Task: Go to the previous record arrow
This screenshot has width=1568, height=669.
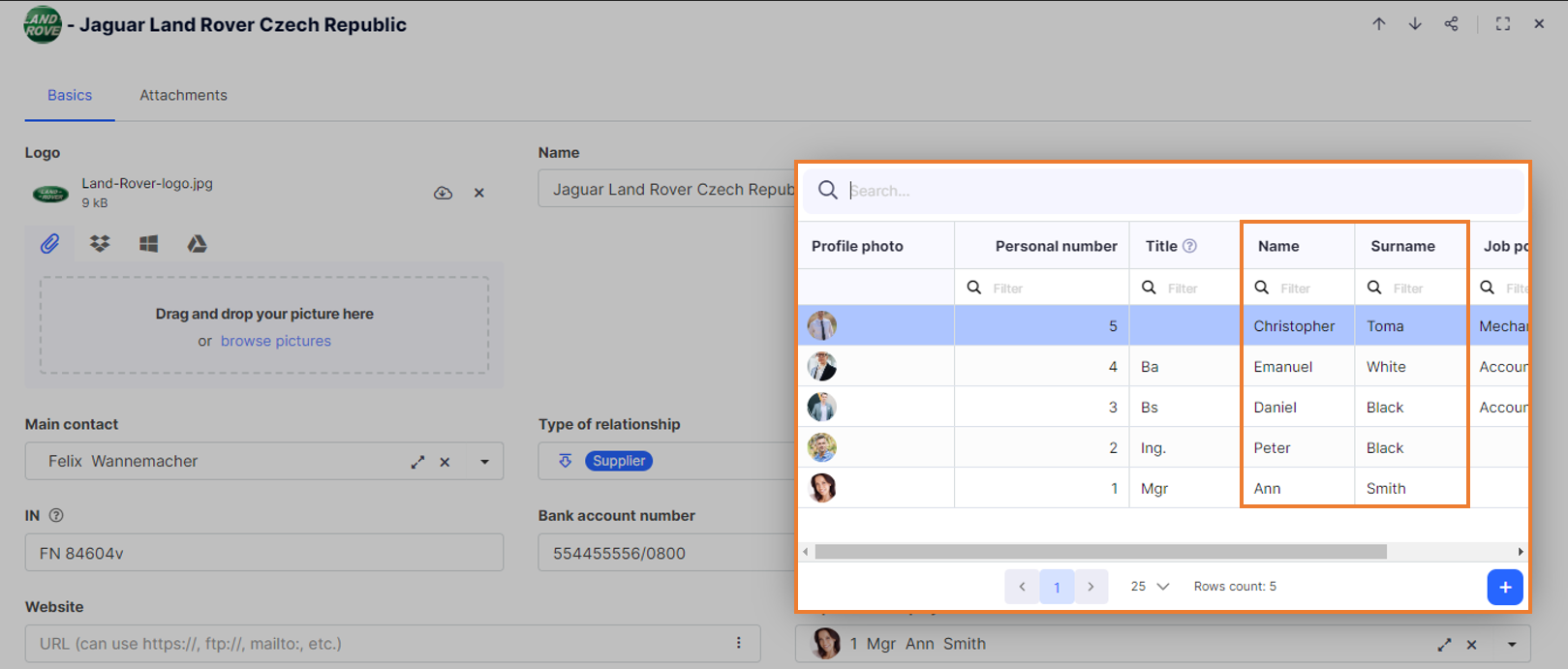Action: [1379, 24]
